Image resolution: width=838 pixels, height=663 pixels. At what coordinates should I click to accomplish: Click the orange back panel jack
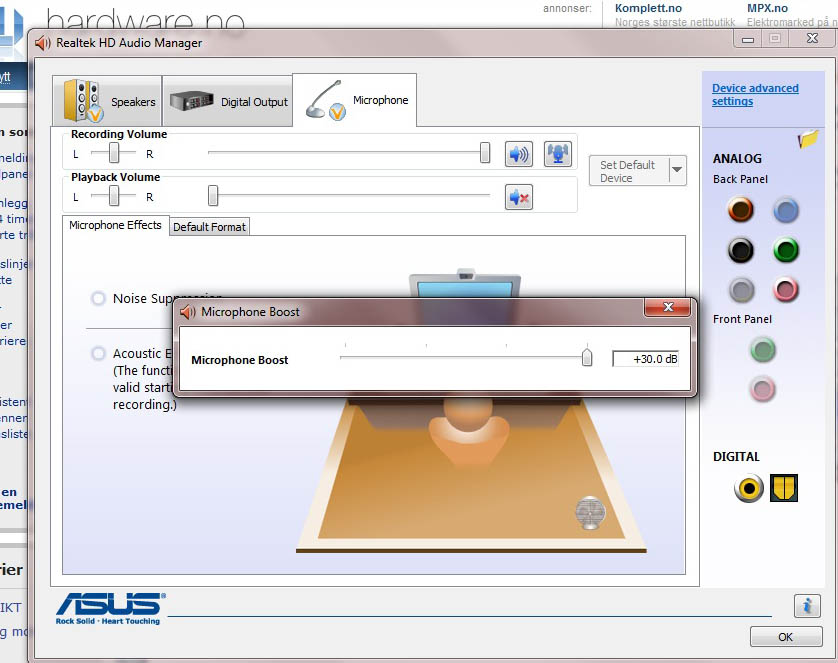pyautogui.click(x=741, y=209)
